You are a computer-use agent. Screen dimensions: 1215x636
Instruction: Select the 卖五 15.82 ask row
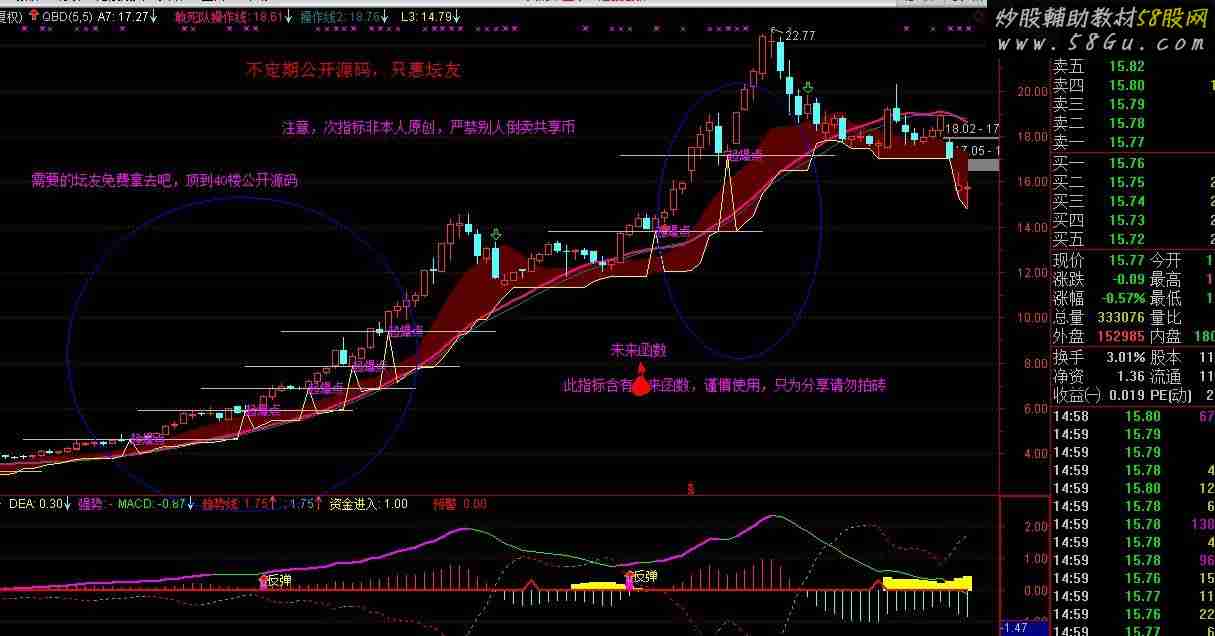[1134, 67]
